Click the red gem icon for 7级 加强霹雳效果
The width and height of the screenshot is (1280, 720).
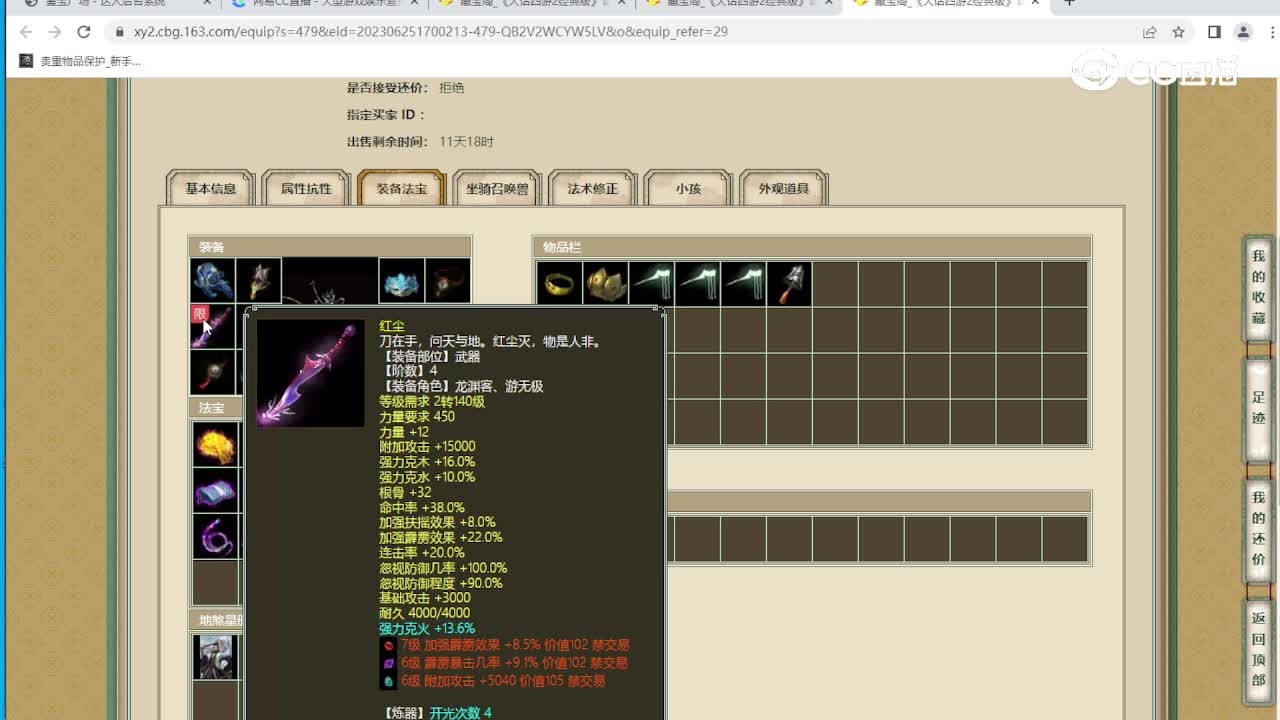pos(389,645)
